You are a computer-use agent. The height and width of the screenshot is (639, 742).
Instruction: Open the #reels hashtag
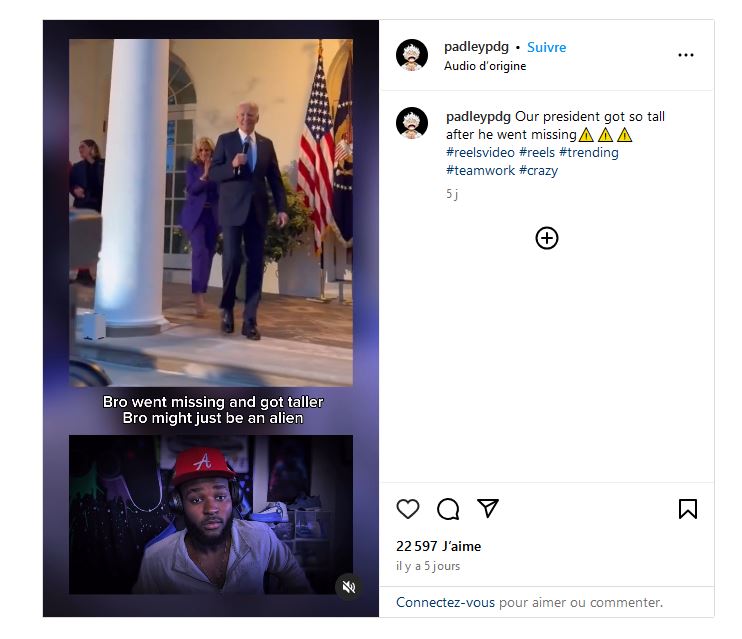tap(537, 153)
